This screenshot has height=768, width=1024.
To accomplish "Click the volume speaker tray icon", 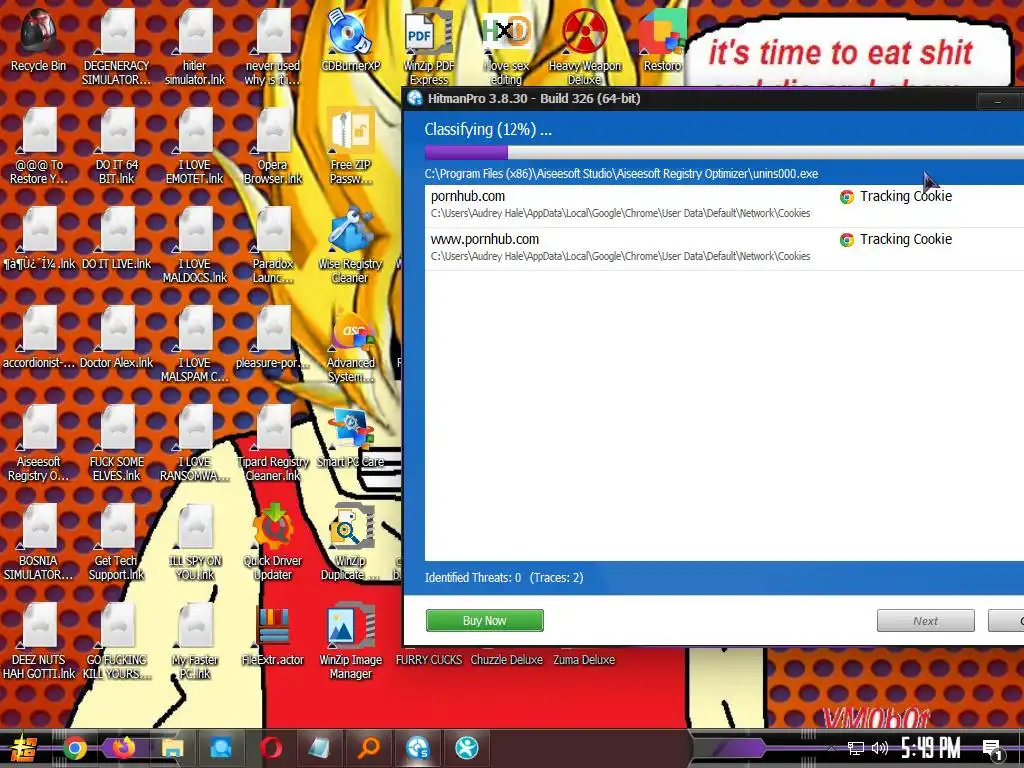I will pyautogui.click(x=880, y=748).
